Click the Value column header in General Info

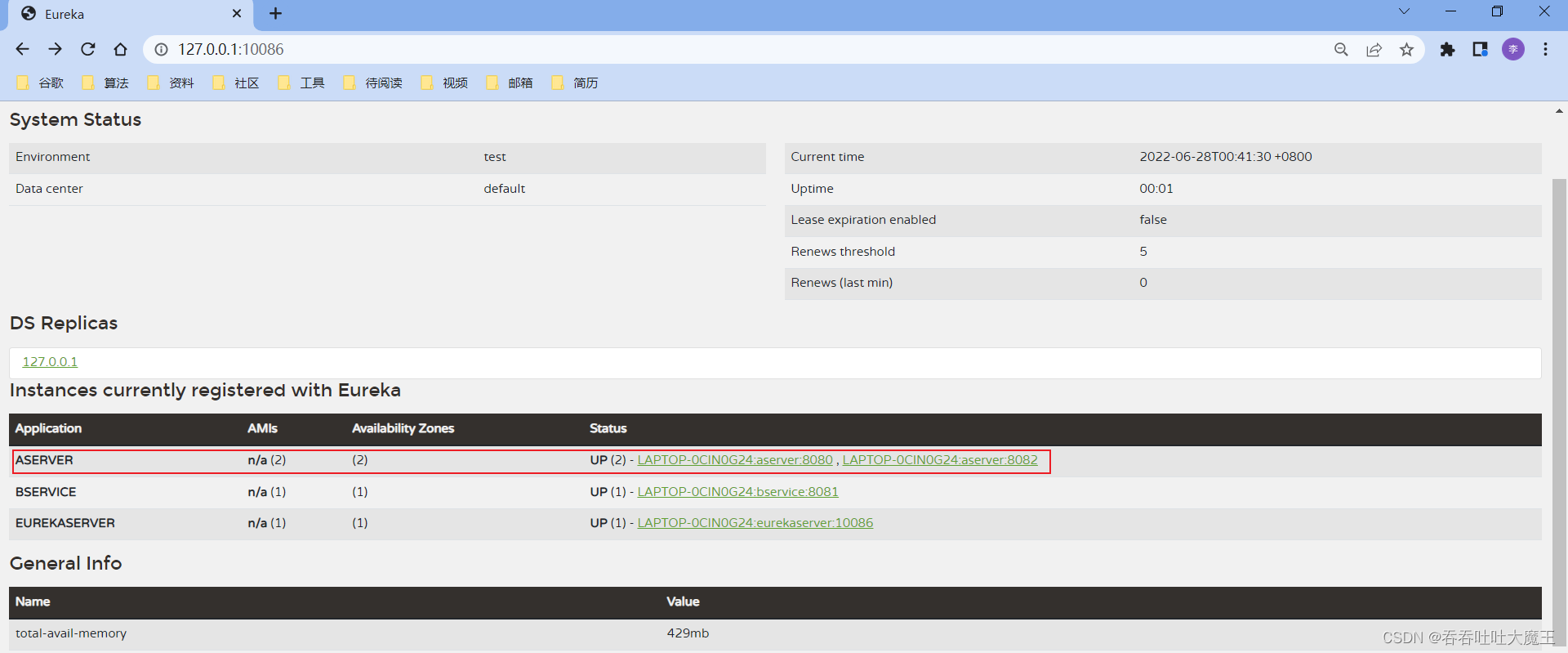tap(683, 602)
